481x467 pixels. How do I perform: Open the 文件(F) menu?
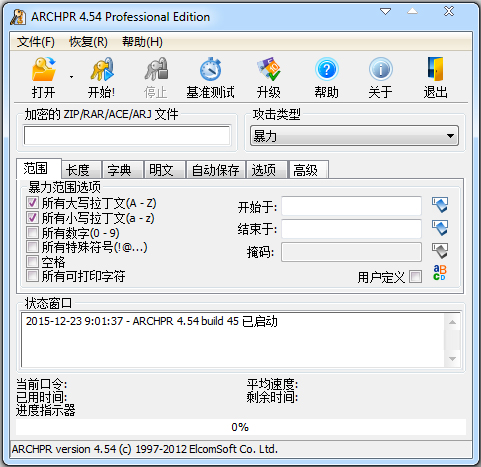point(36,42)
